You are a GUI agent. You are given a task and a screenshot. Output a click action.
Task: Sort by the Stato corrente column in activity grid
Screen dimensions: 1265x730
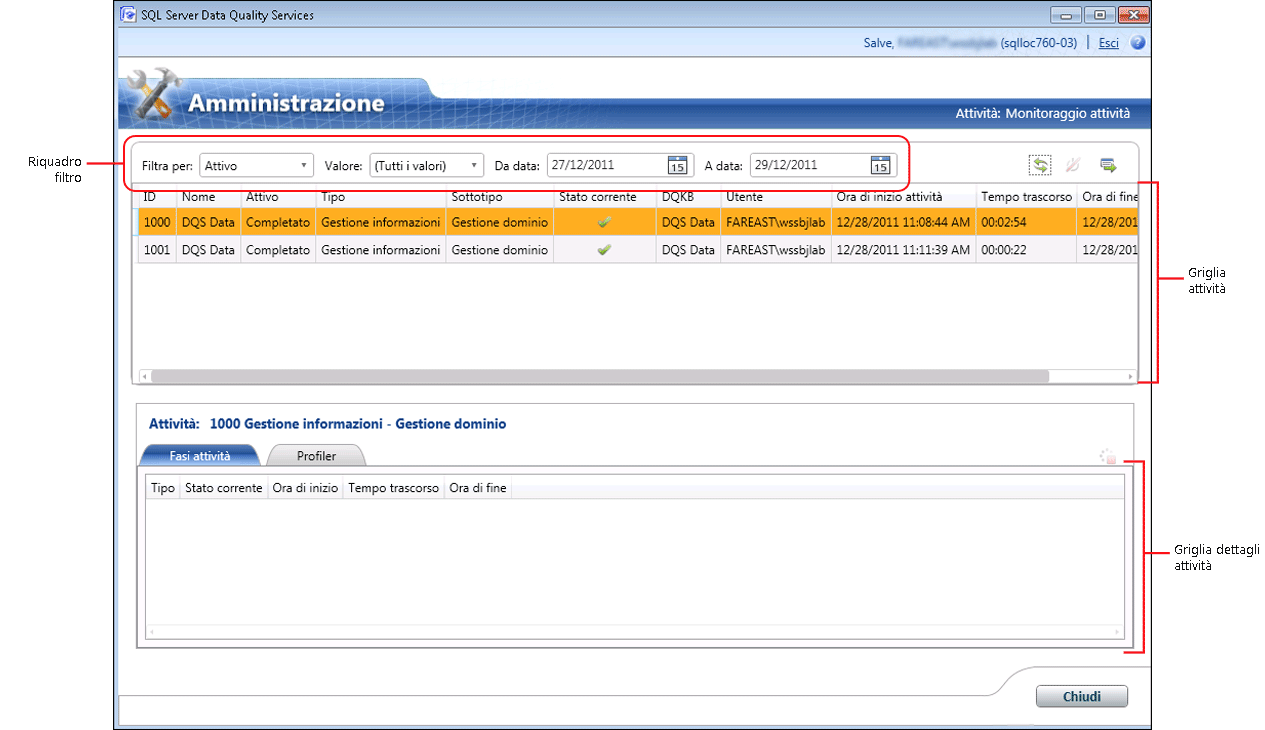[604, 197]
